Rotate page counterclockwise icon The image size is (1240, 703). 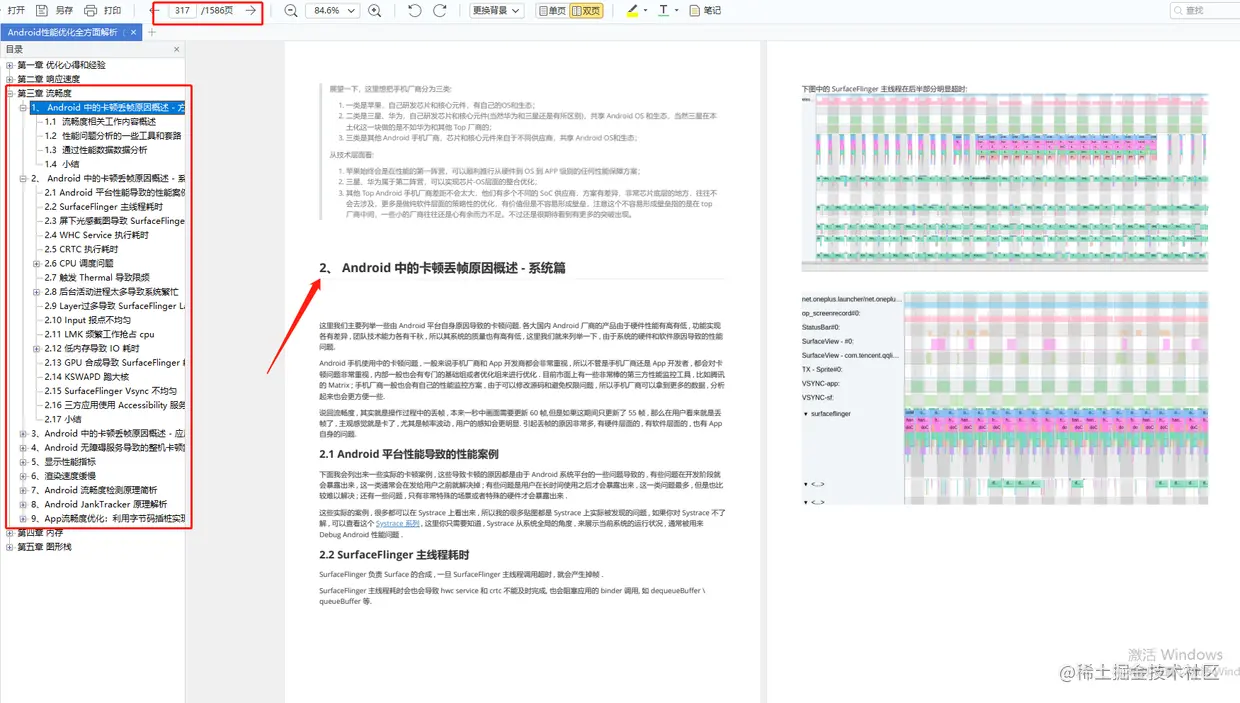pyautogui.click(x=415, y=10)
